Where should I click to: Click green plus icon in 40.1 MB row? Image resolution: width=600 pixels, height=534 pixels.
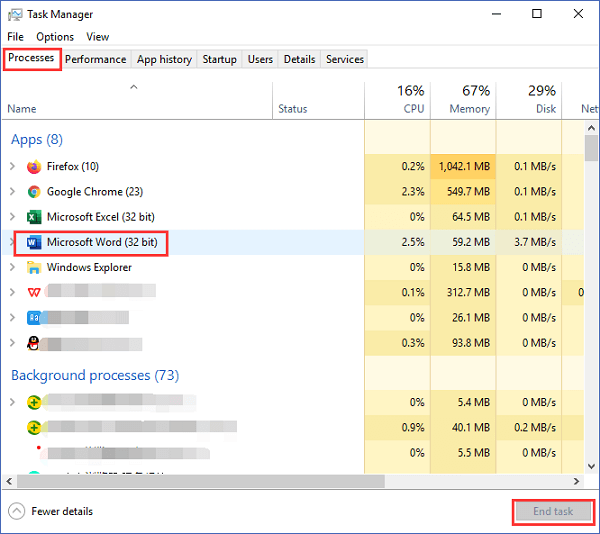click(34, 427)
